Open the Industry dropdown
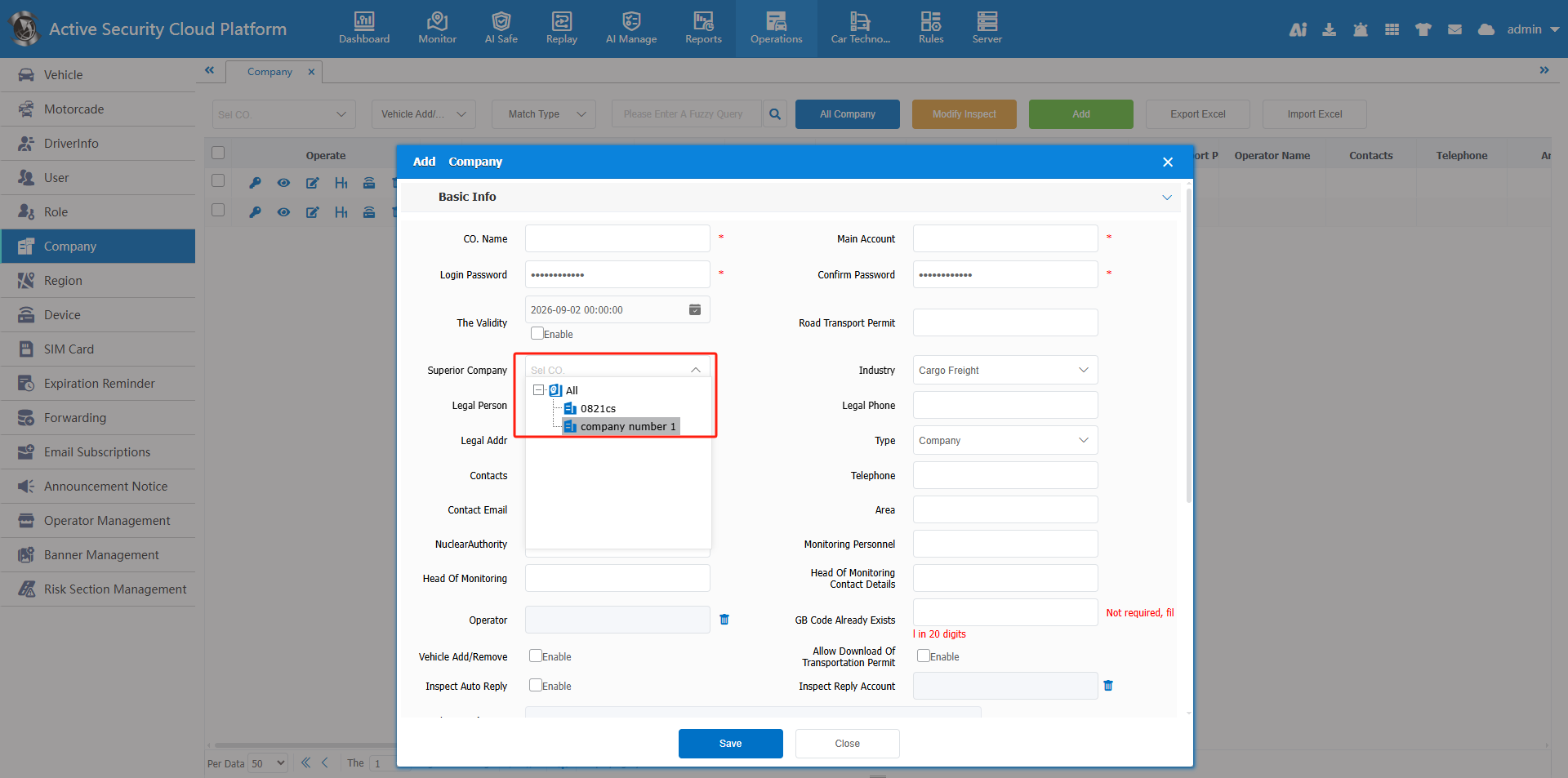Viewport: 1568px width, 778px height. [1004, 370]
